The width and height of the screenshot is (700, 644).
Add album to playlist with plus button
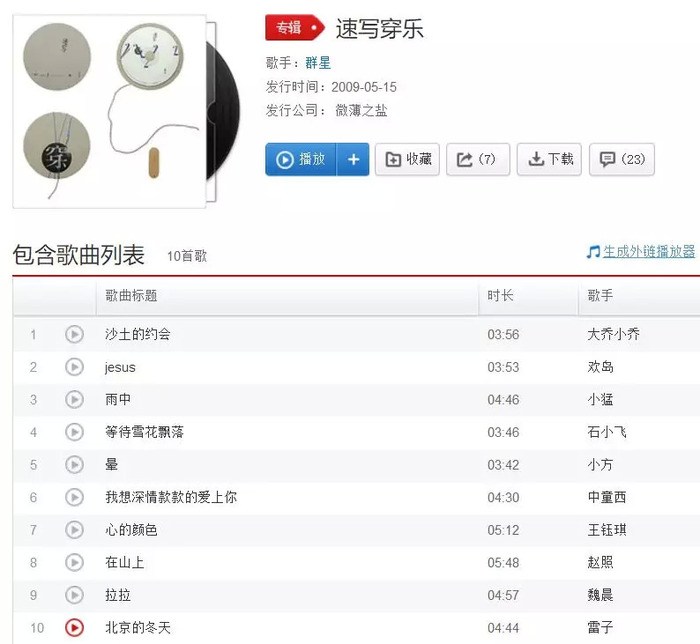pyautogui.click(x=353, y=159)
